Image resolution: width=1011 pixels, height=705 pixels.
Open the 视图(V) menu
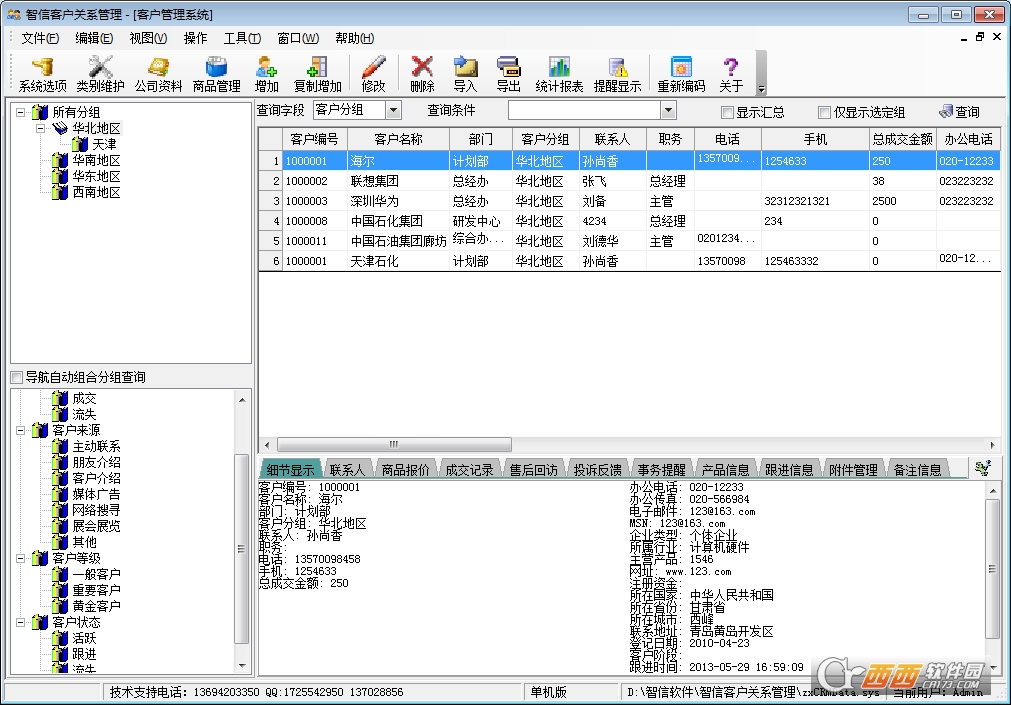148,38
